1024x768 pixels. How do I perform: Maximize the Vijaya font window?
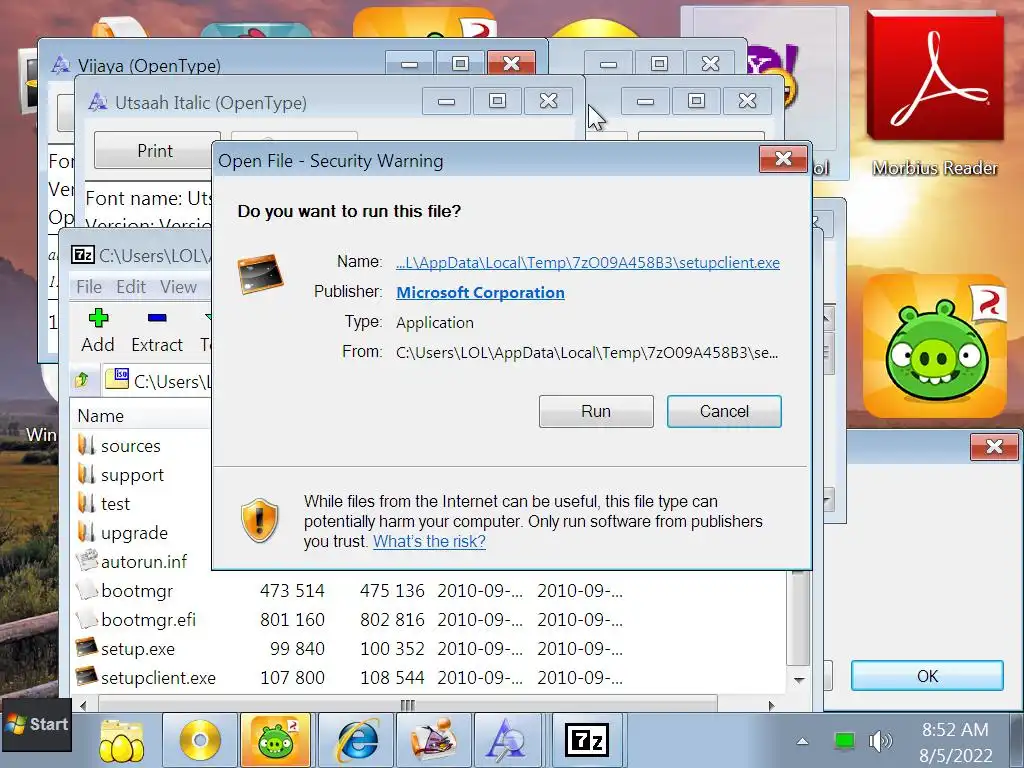click(x=460, y=63)
